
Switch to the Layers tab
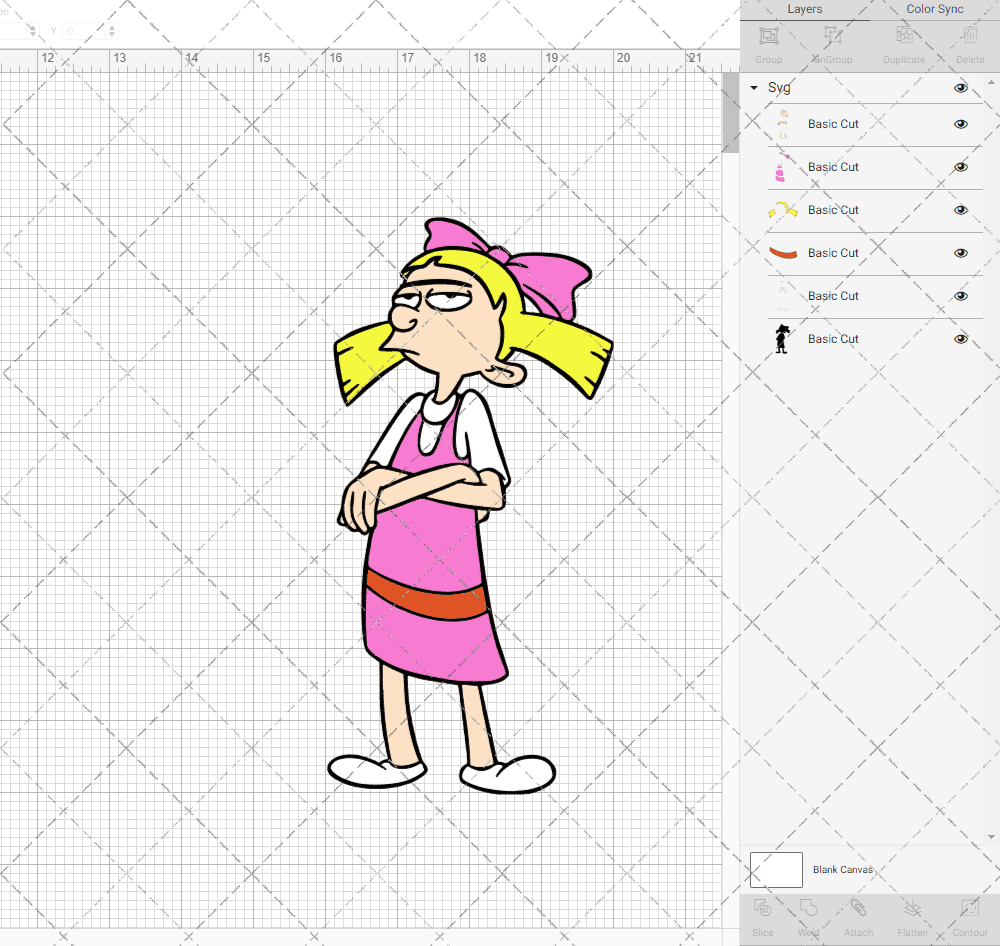pyautogui.click(x=804, y=10)
